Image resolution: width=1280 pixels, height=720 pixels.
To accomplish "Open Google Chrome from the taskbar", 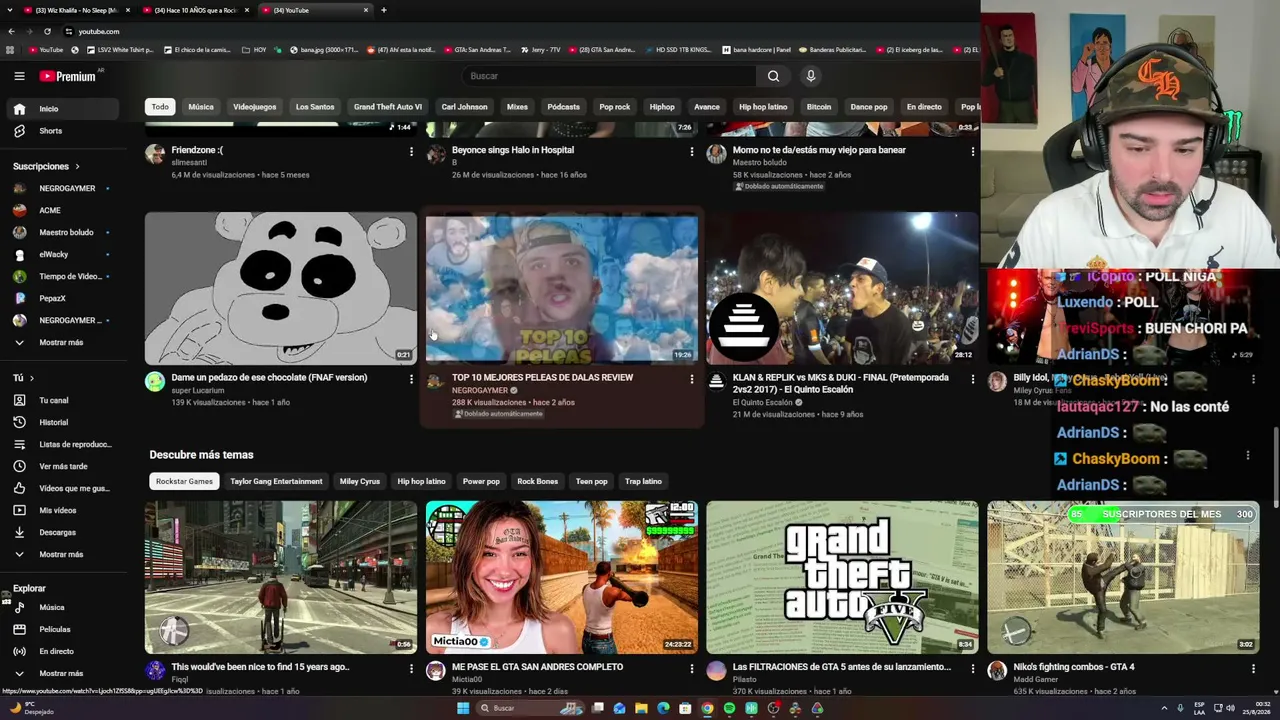I will pos(707,708).
